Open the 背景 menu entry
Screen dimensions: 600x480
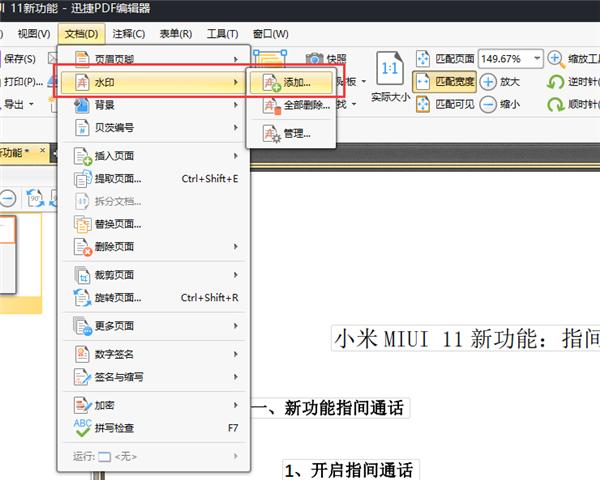[x=154, y=104]
